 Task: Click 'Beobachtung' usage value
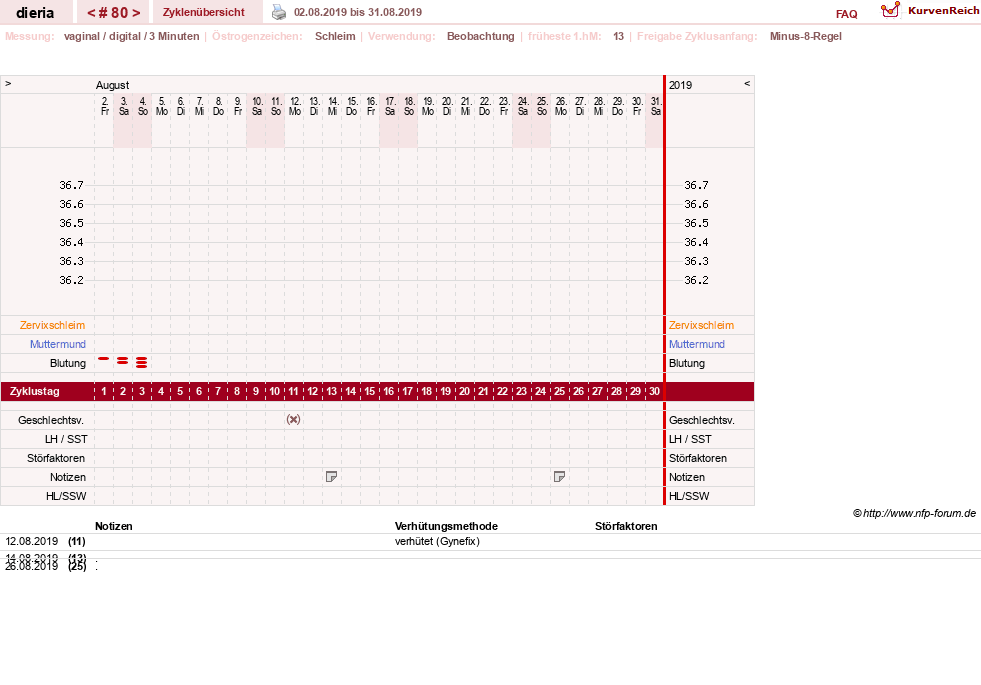[x=480, y=36]
